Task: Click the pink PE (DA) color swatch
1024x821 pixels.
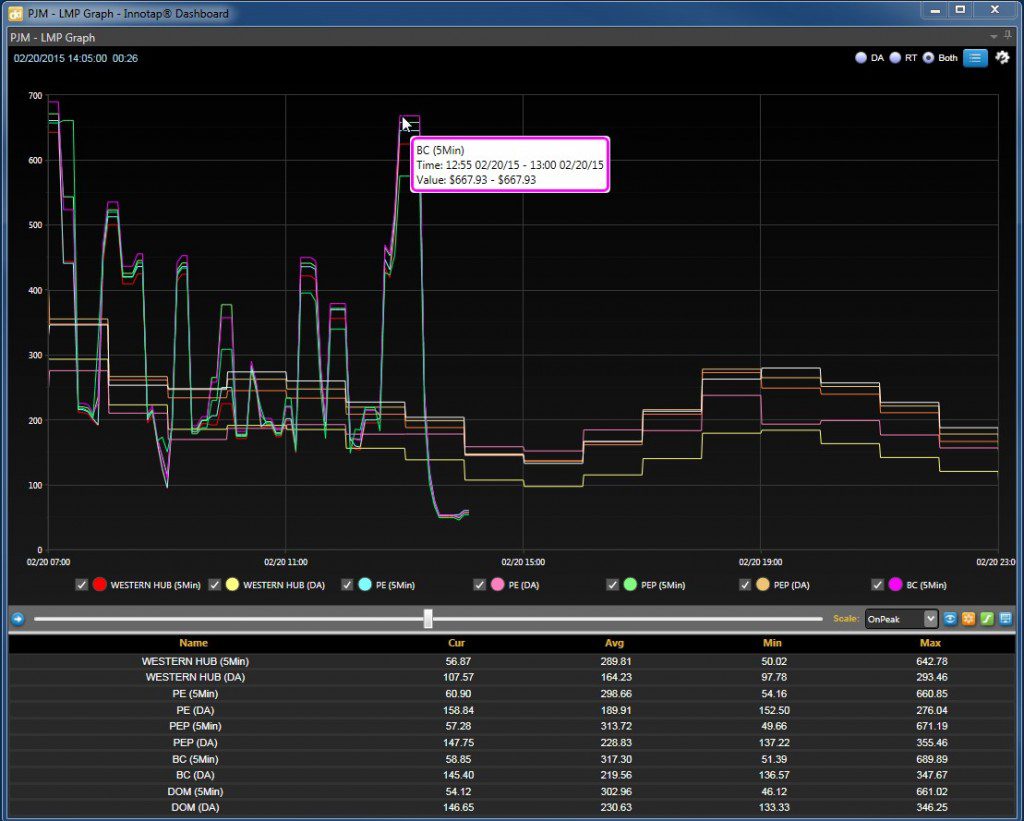Action: click(497, 585)
